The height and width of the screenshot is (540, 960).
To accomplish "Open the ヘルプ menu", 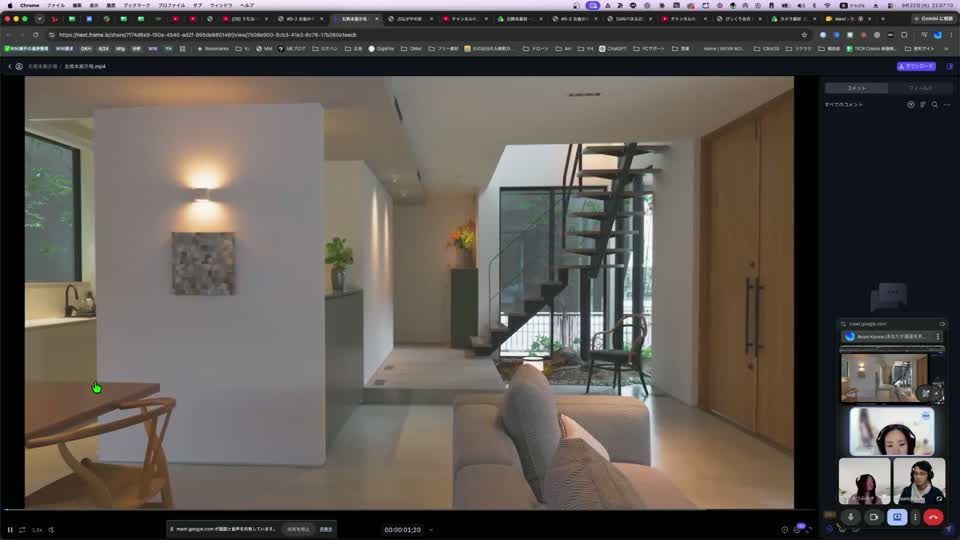I will coord(247,5).
